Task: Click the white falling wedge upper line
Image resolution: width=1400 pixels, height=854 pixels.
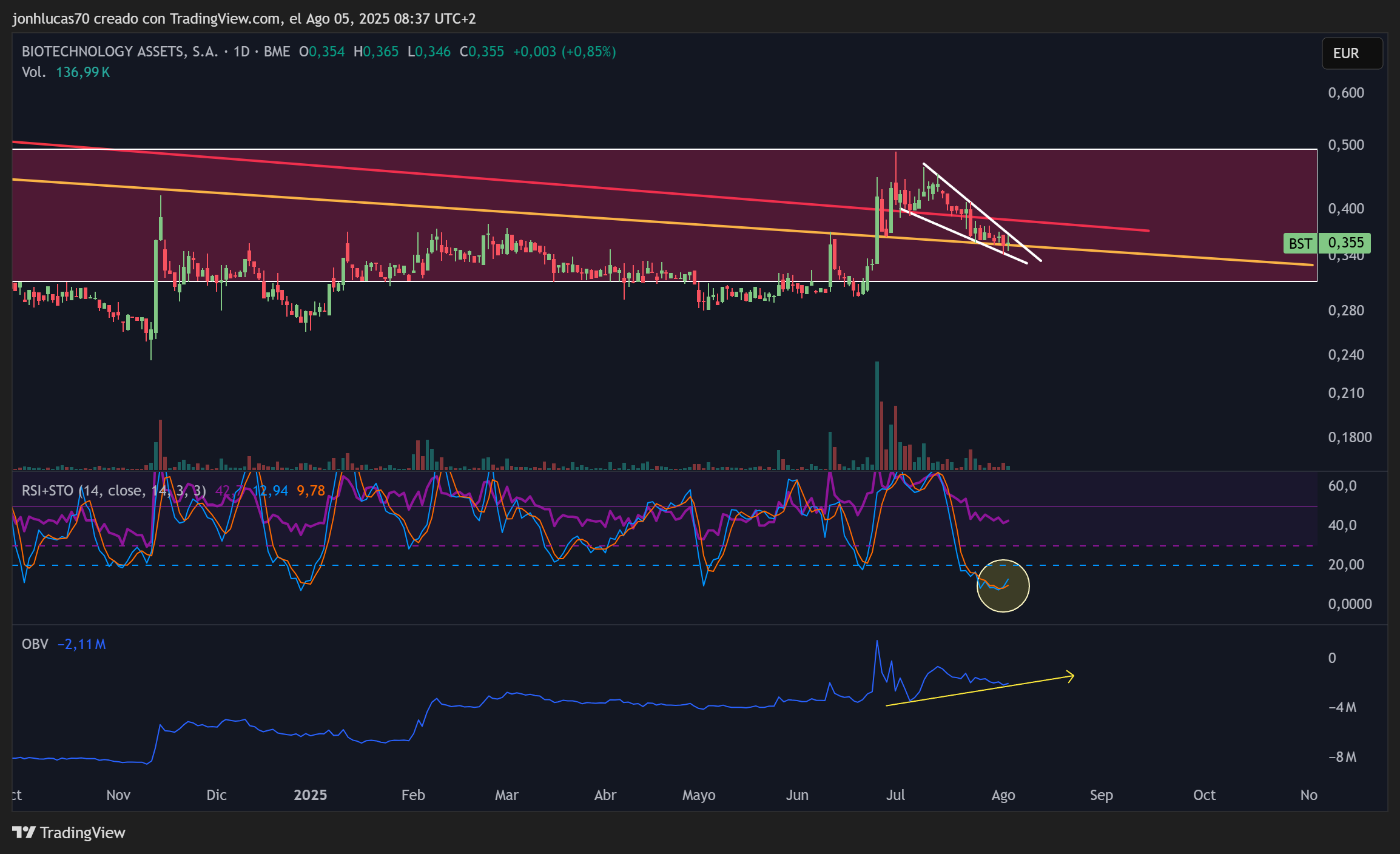Action: point(981,212)
